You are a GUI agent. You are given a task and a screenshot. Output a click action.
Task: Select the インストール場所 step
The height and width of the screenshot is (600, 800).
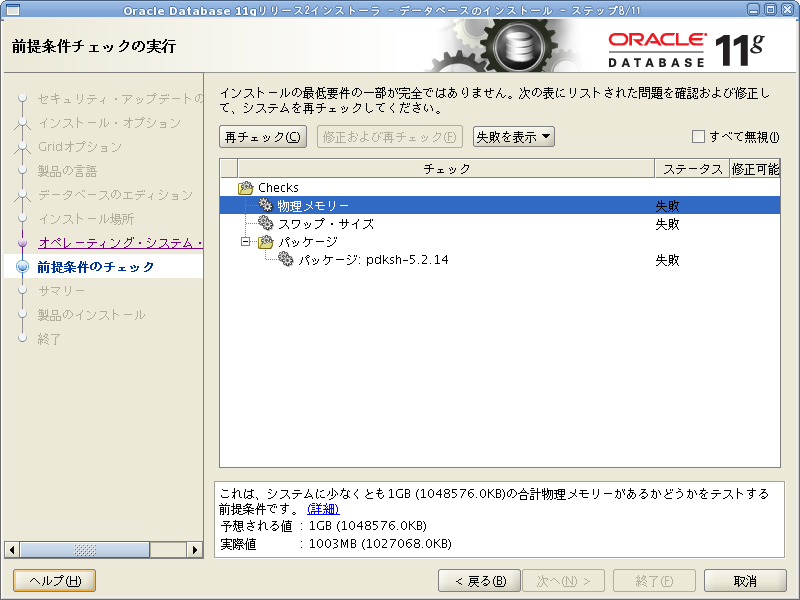click(x=86, y=218)
